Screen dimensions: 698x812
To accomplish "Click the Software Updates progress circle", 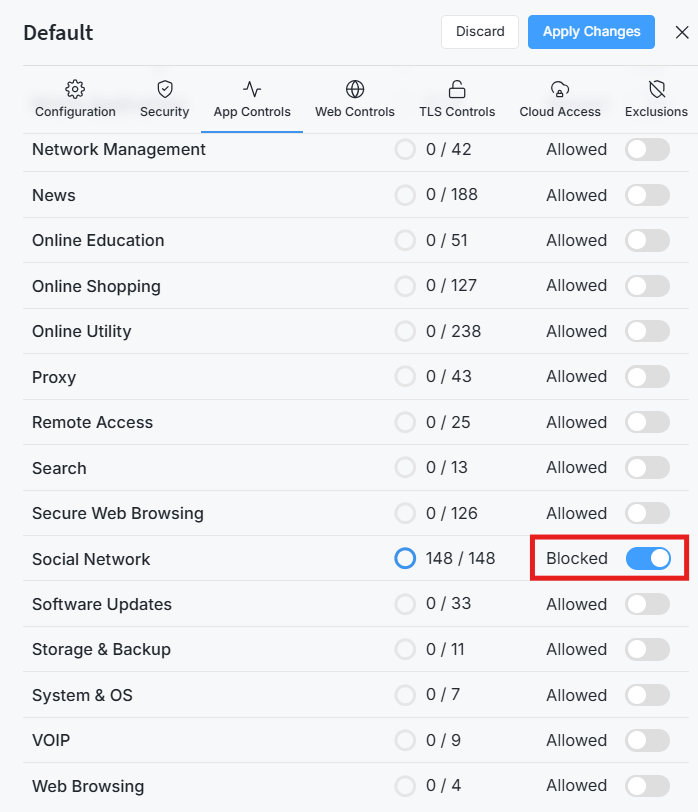I will [x=405, y=604].
